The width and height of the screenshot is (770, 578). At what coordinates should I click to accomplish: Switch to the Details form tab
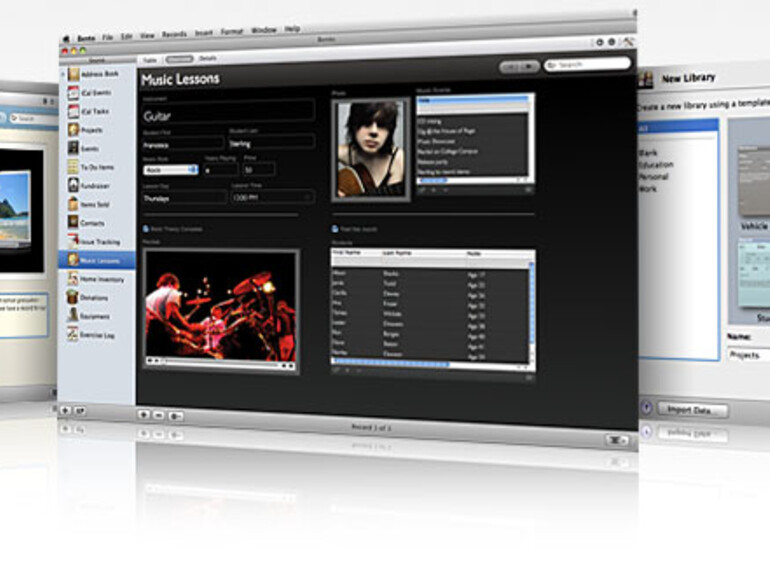(x=208, y=58)
